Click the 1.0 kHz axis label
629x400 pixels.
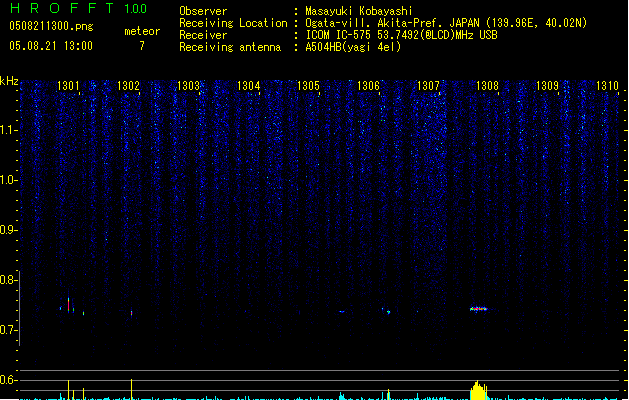point(8,180)
